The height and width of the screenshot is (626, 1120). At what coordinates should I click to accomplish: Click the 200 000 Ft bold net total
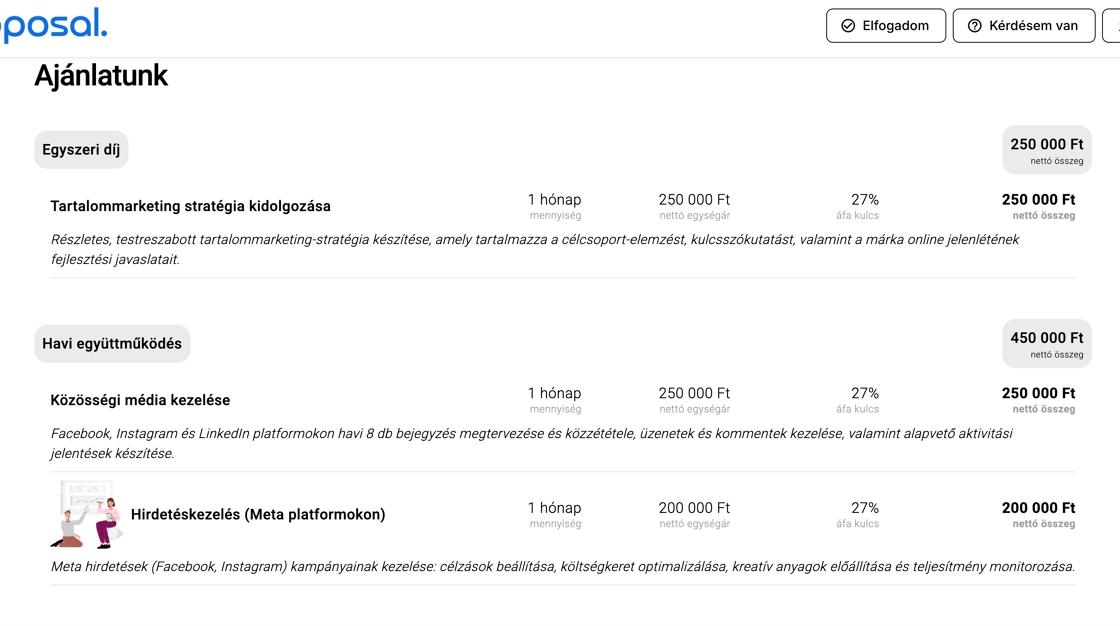tap(1038, 508)
